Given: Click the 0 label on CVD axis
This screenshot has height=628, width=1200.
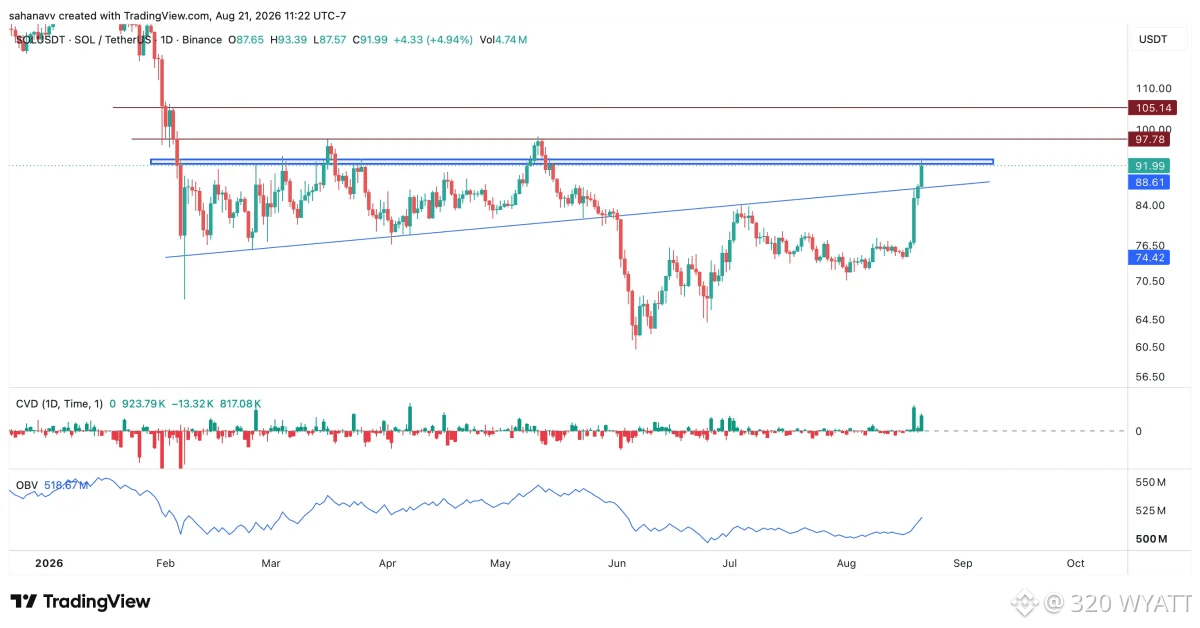Looking at the screenshot, I should click(x=1138, y=431).
